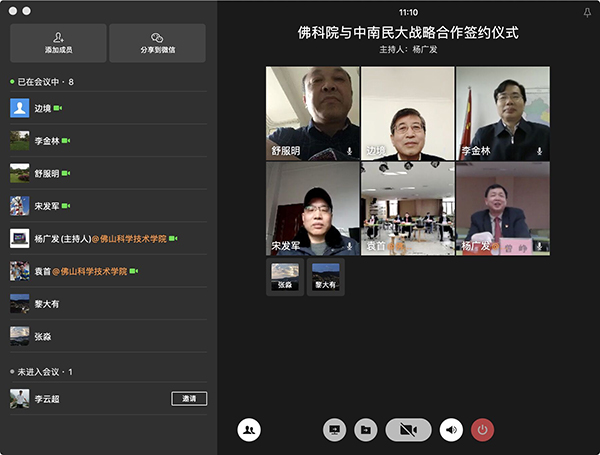The image size is (600, 455).
Task: Toggle the participants list panel button
Action: [x=249, y=430]
